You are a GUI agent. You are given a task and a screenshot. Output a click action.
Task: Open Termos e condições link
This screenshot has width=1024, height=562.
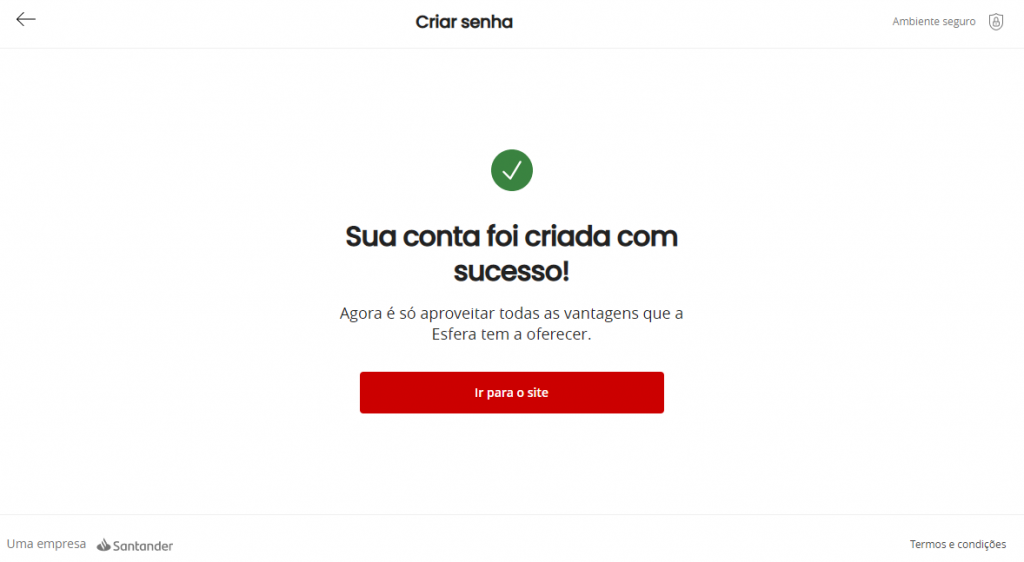957,544
